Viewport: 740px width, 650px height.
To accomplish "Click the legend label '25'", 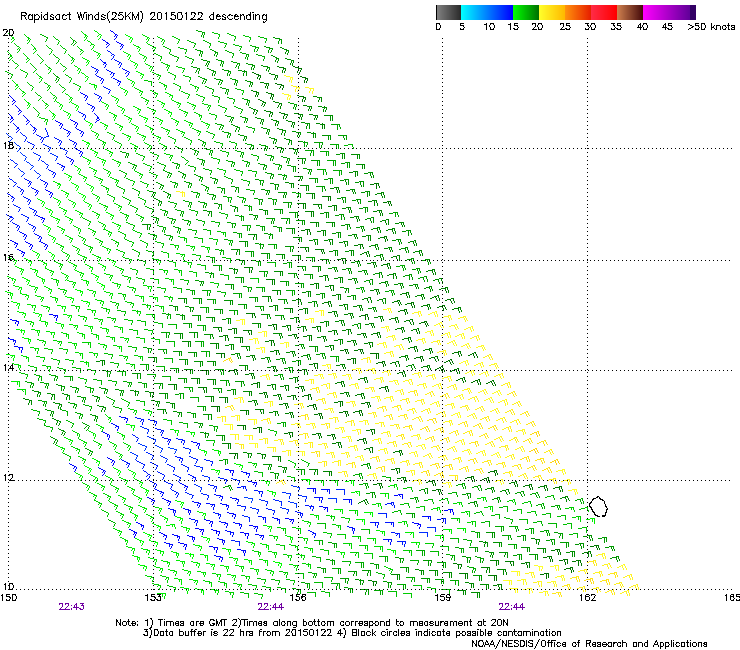I will tap(565, 27).
